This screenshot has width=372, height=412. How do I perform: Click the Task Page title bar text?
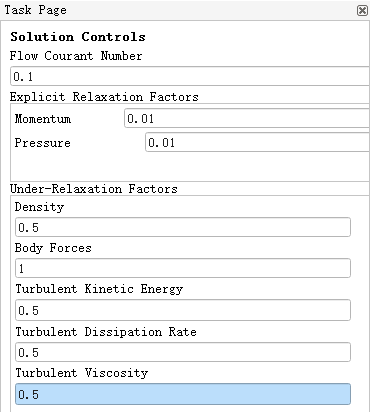tap(36, 10)
